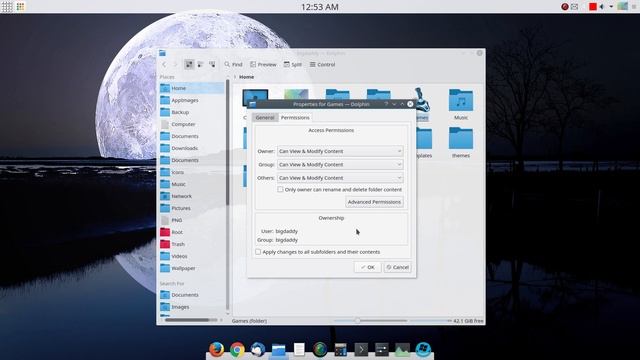Expand hidden system tray icons arrow
The image size is (640, 360).
pyautogui.click(x=611, y=7)
